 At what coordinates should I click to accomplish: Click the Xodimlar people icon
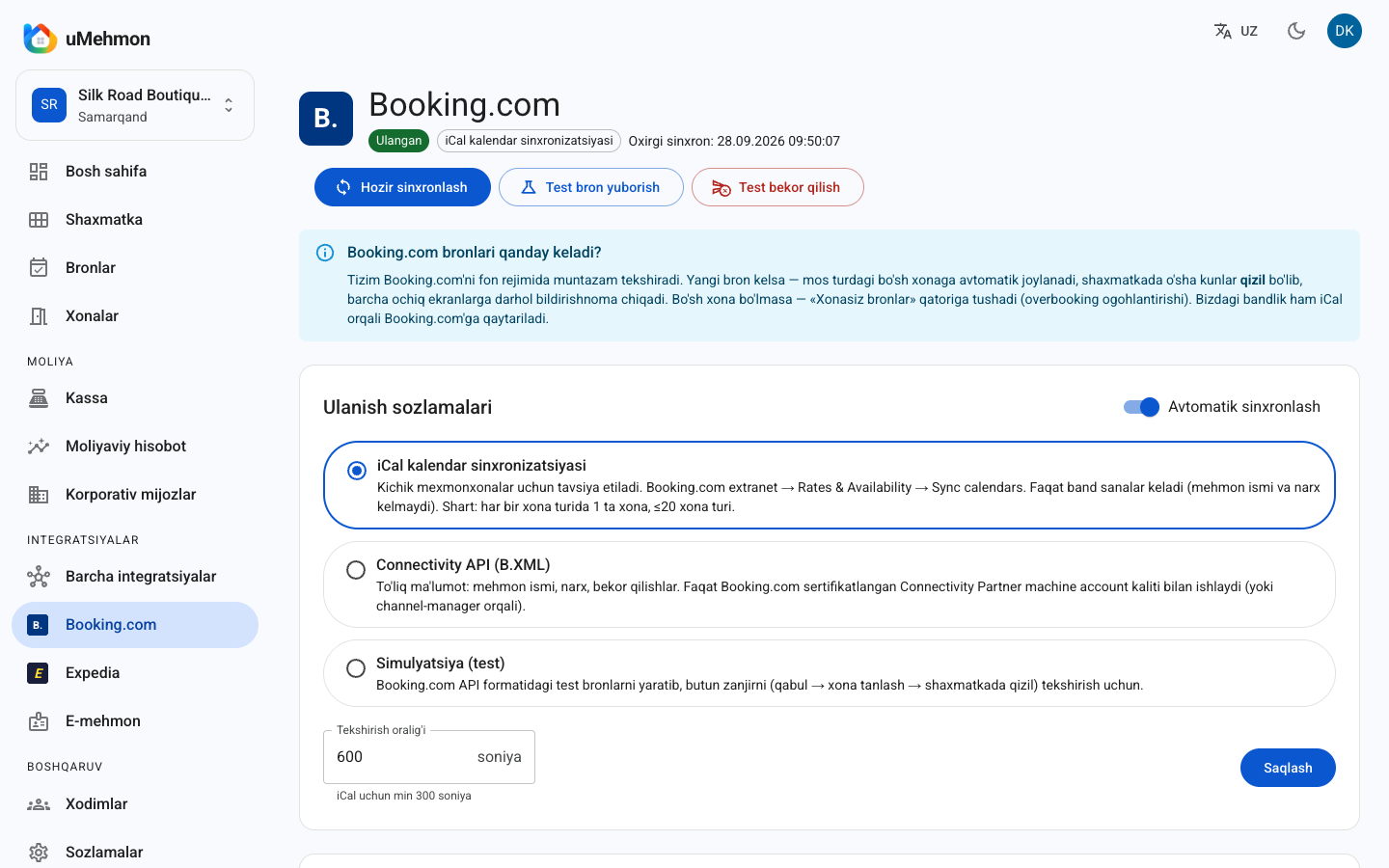[x=39, y=804]
